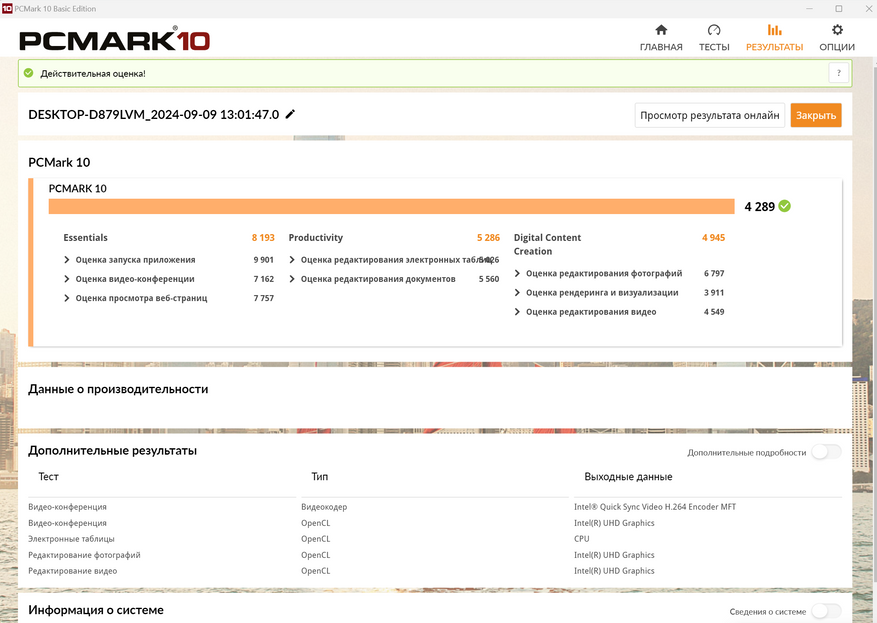
Task: Click the gauge icon above ТЕСТЫ
Action: (714, 30)
